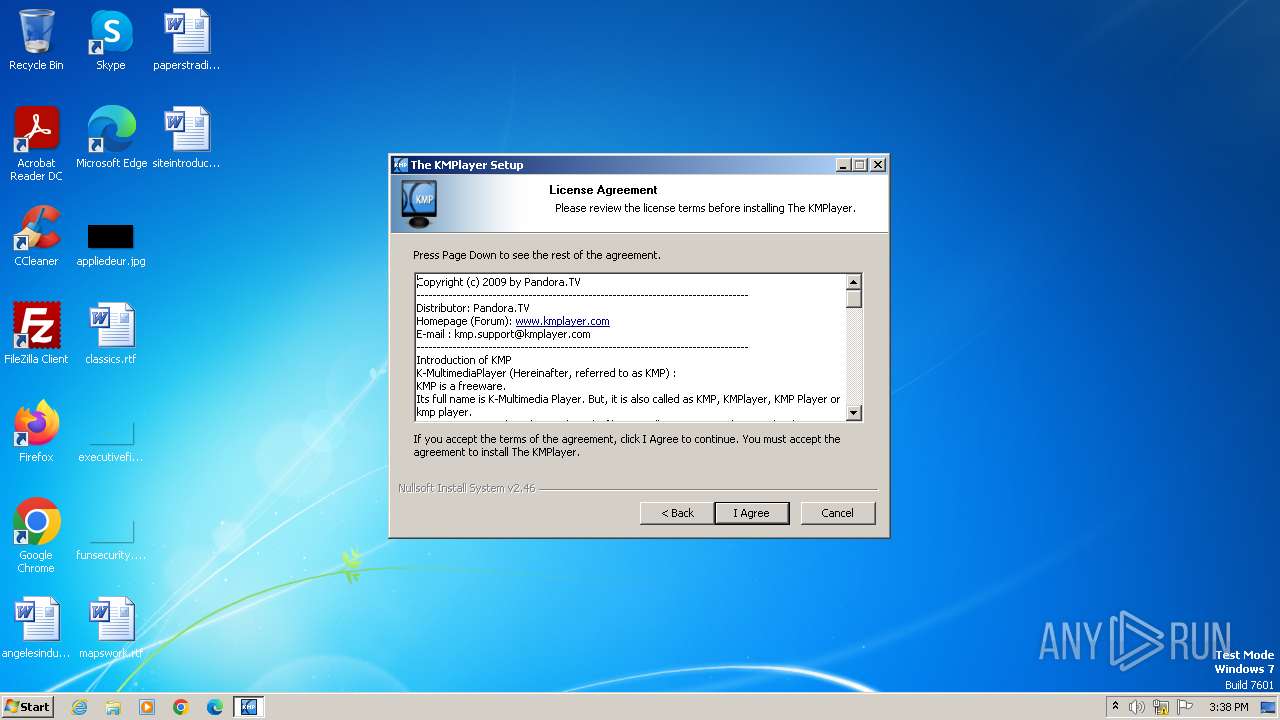
Task: Open the Recycle Bin desktop icon
Action: 36,40
